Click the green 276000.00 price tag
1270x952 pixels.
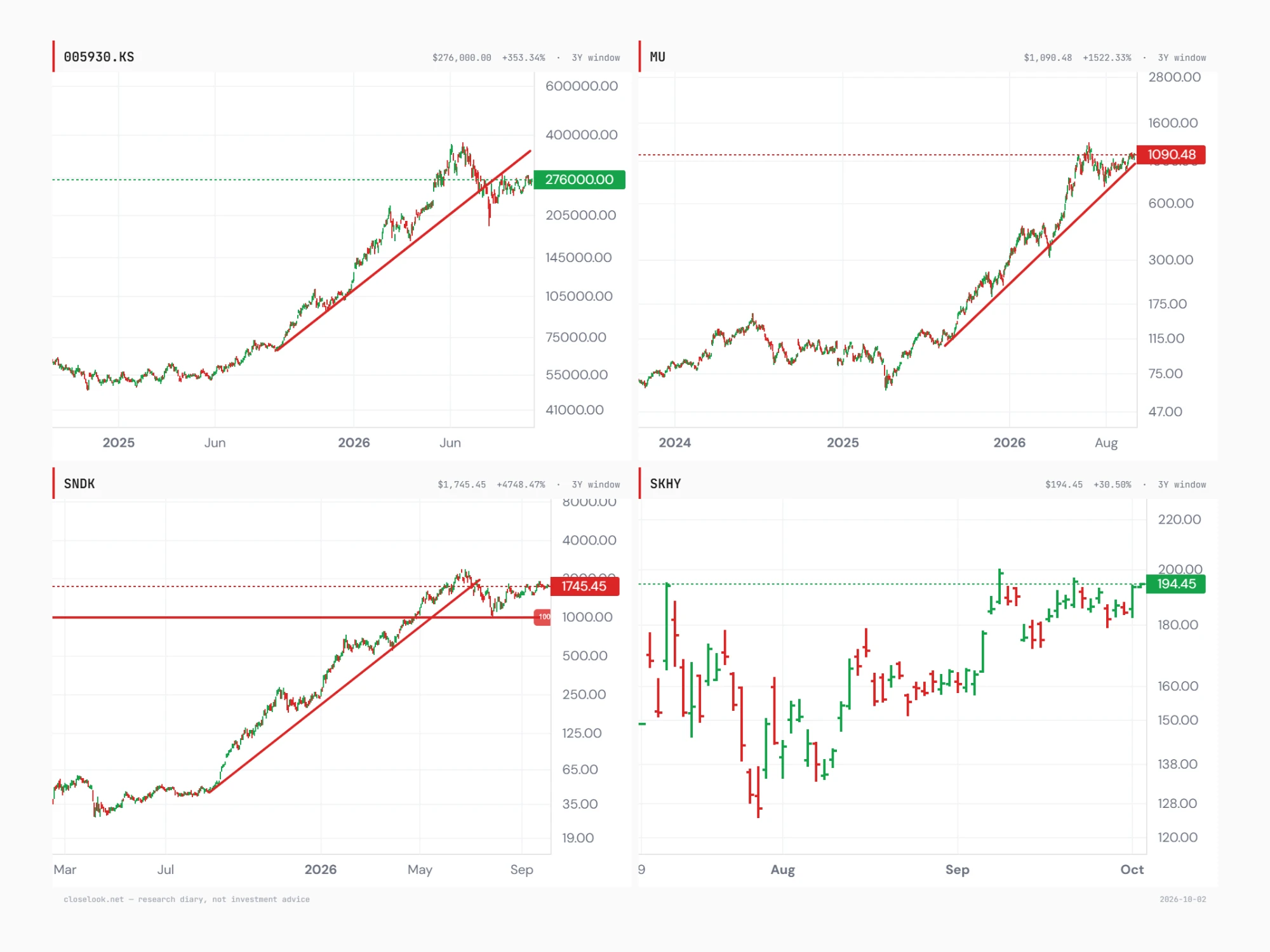click(x=580, y=180)
